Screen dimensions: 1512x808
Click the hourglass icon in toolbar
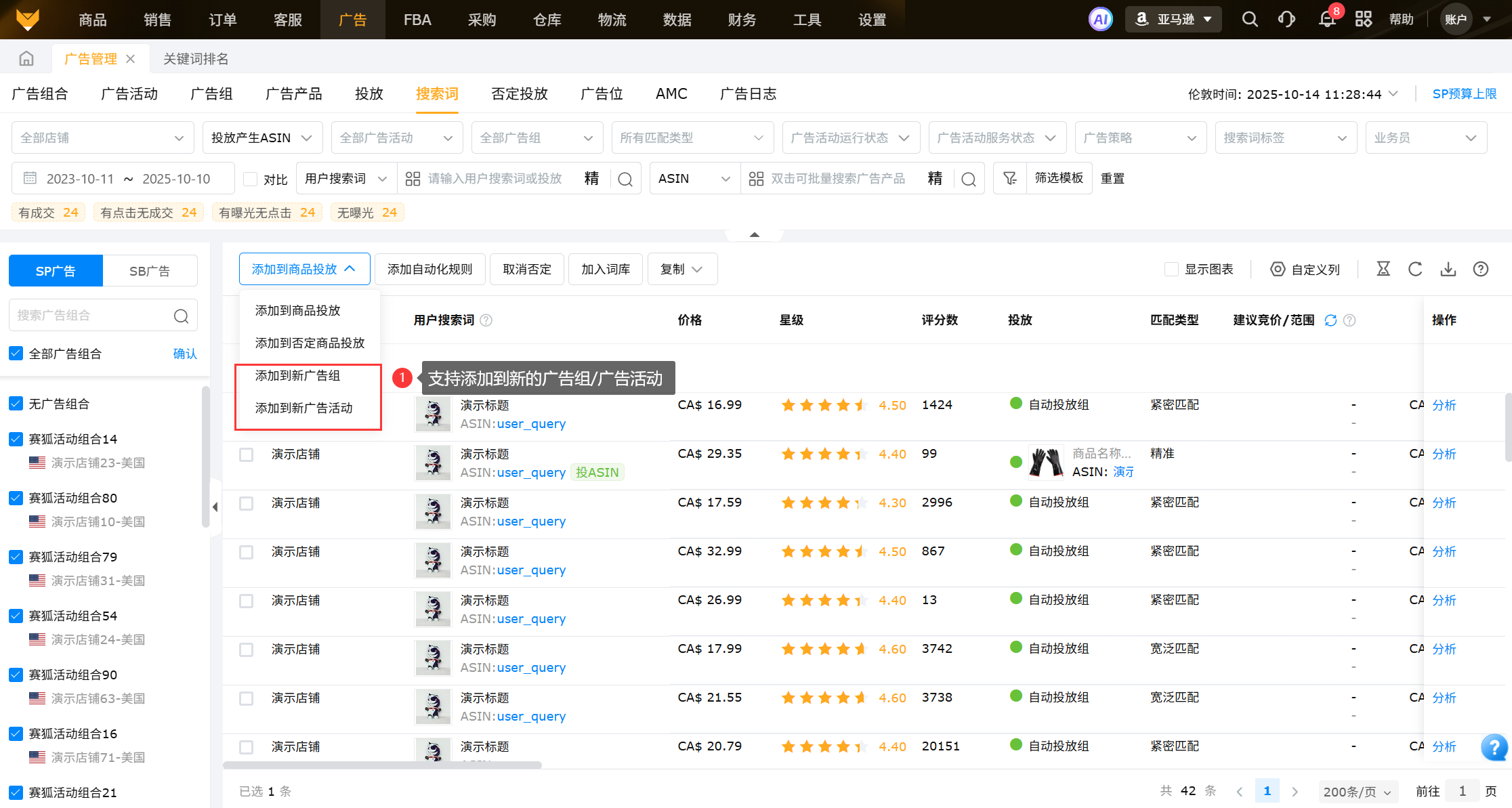click(1383, 270)
